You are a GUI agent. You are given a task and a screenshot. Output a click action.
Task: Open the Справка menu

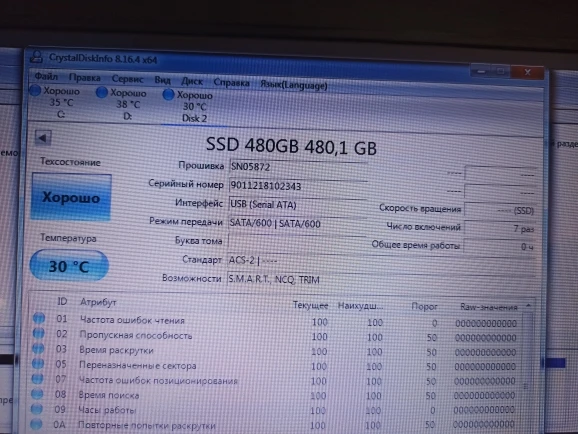coord(231,83)
